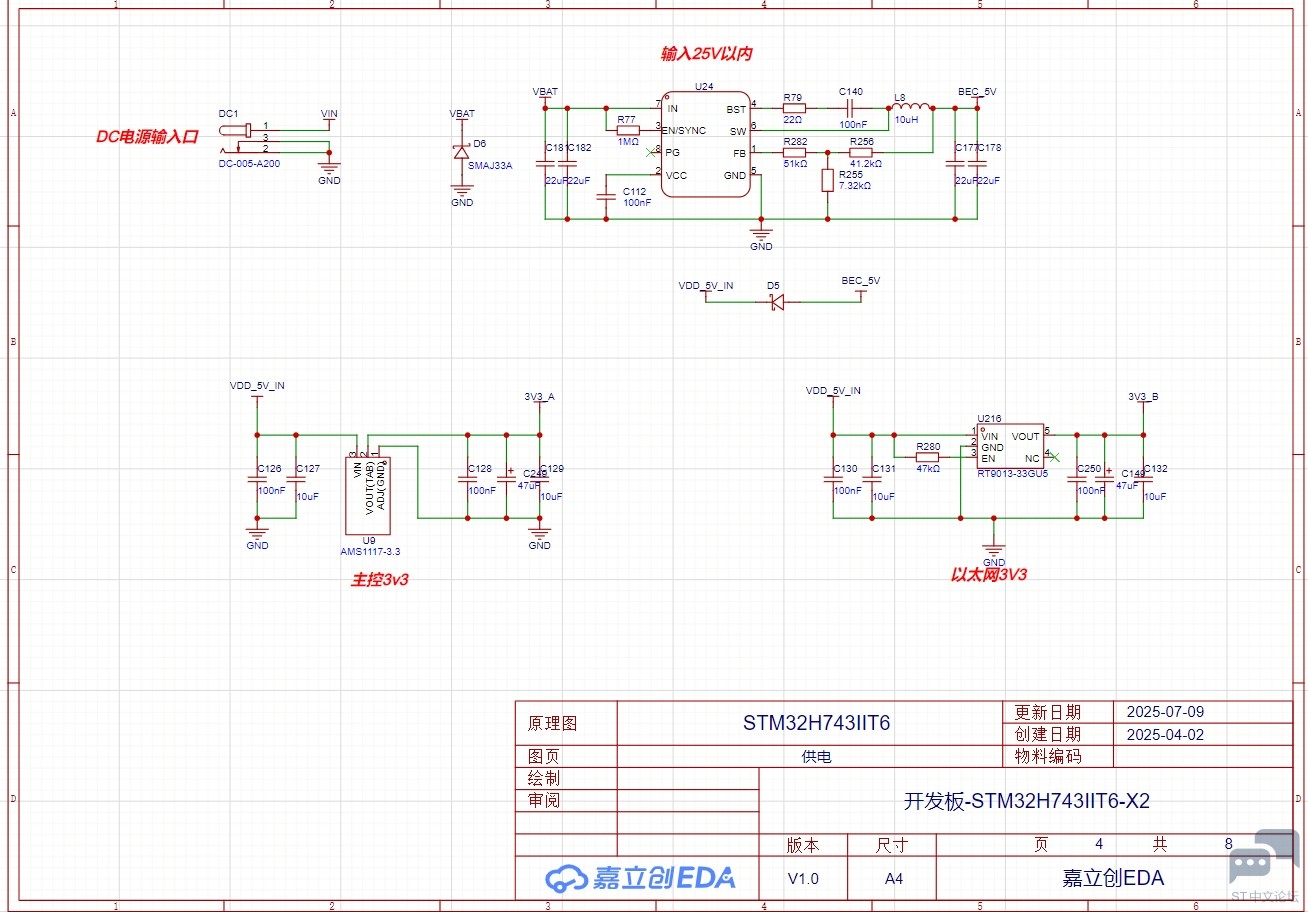Click the no-connect X on PG pin
1308x912 pixels.
pos(650,152)
